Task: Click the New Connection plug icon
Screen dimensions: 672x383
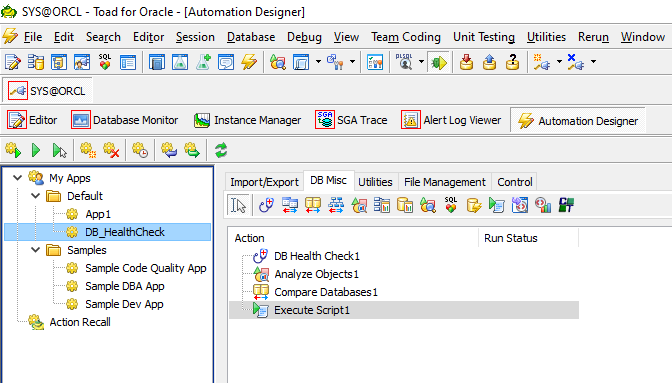Action: (542, 62)
